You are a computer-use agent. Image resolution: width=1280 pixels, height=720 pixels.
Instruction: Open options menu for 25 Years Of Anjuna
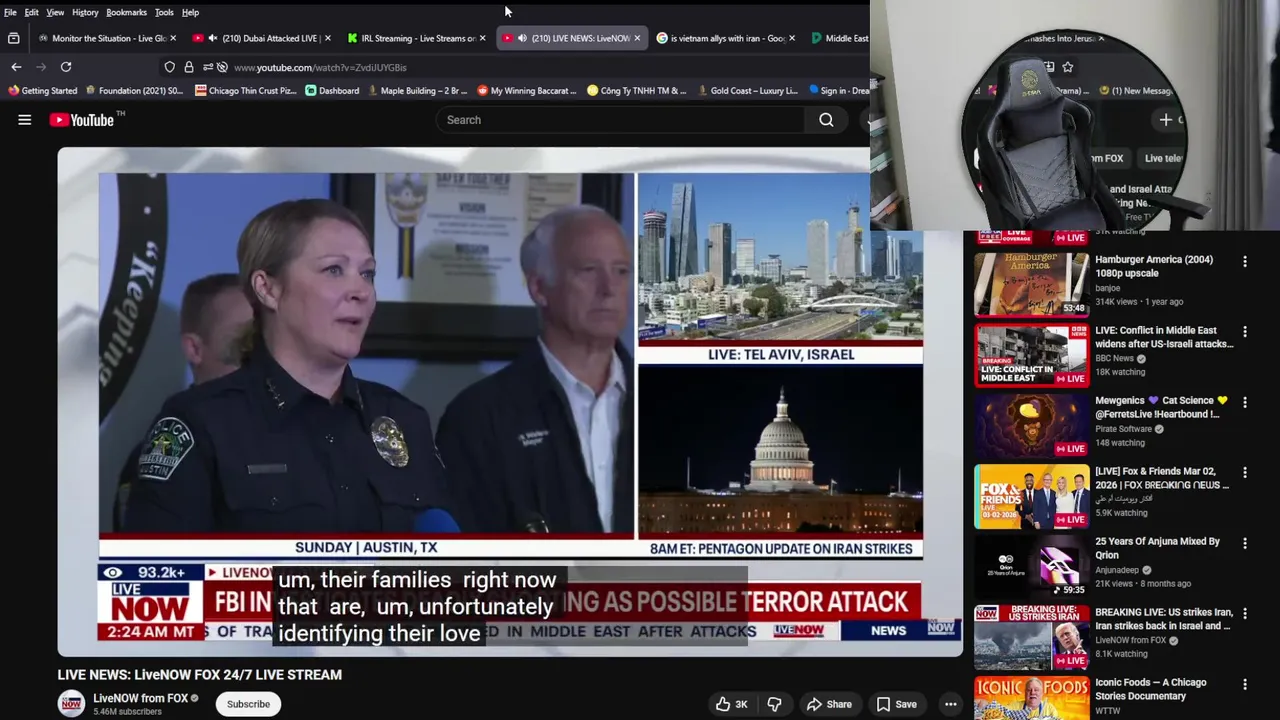tap(1245, 543)
